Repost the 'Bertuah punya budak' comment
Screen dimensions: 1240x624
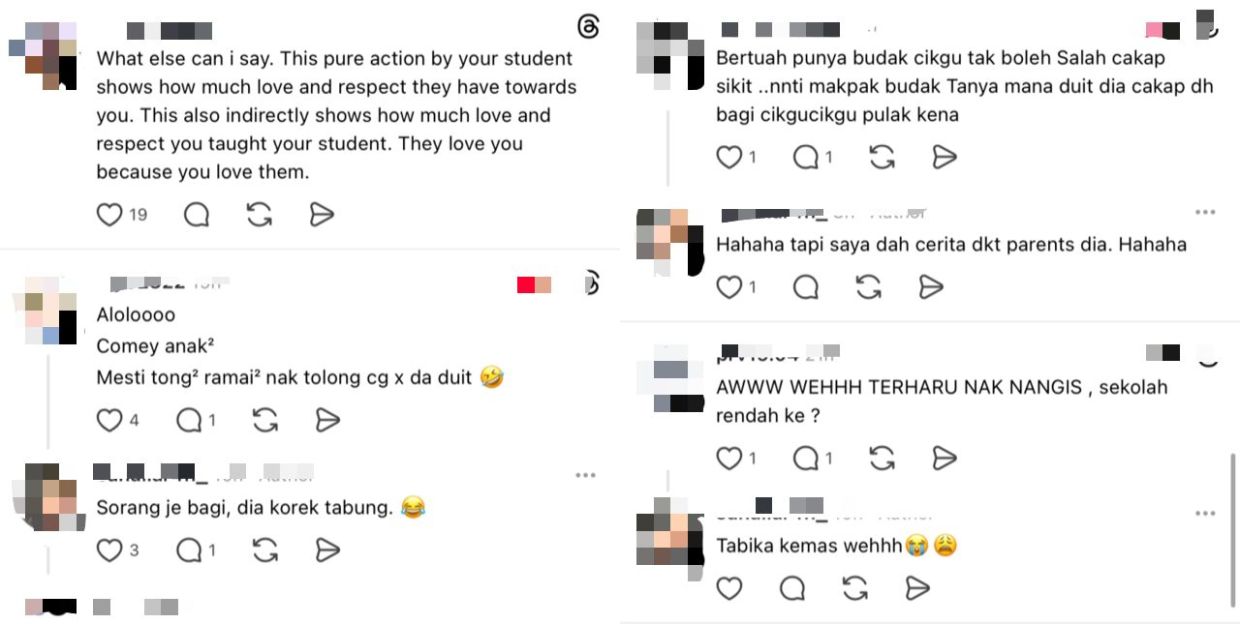881,157
